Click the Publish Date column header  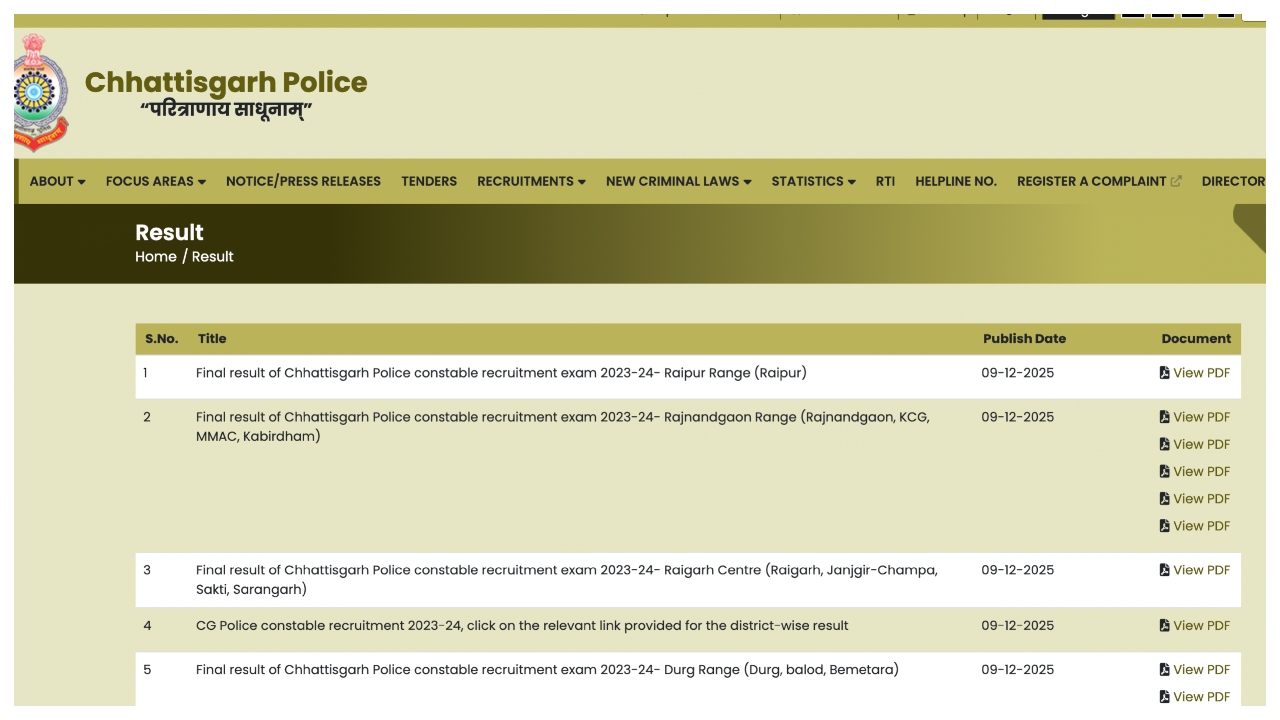pos(1024,339)
